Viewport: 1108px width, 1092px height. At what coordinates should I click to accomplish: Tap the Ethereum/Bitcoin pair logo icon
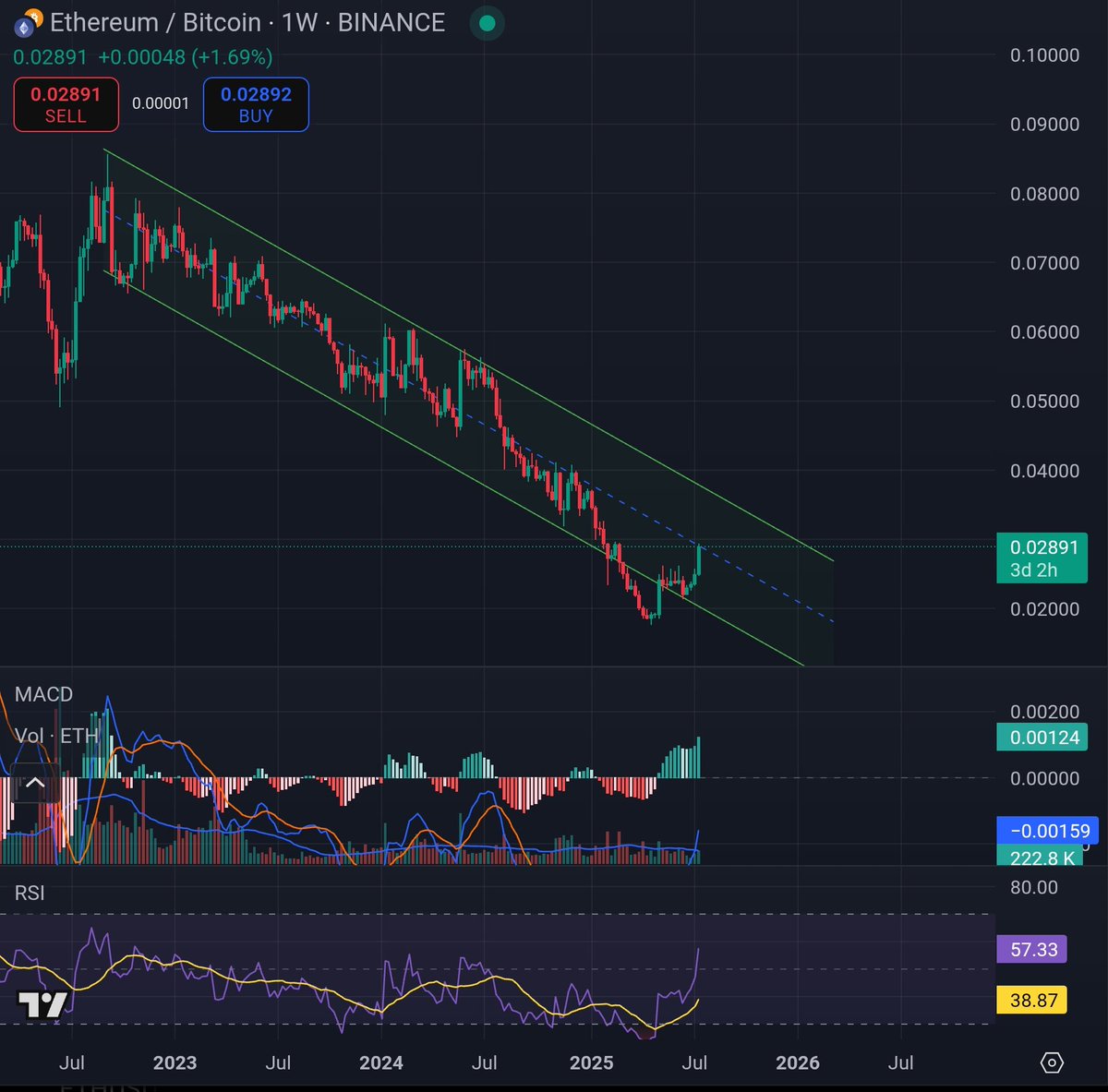(28, 22)
